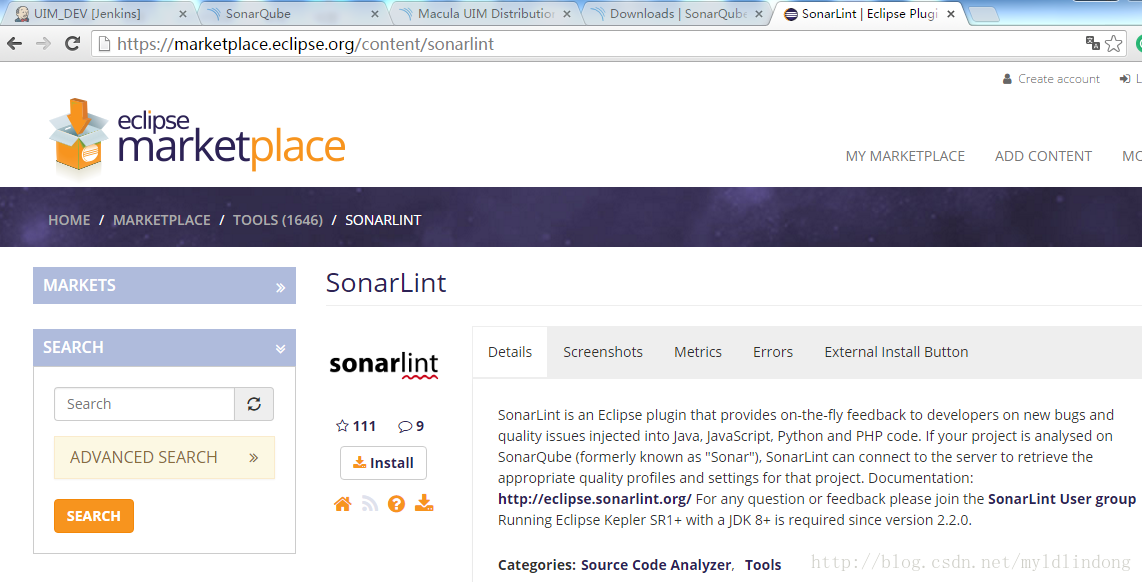
Task: Open ADD CONTENT menu item
Action: (x=1043, y=156)
